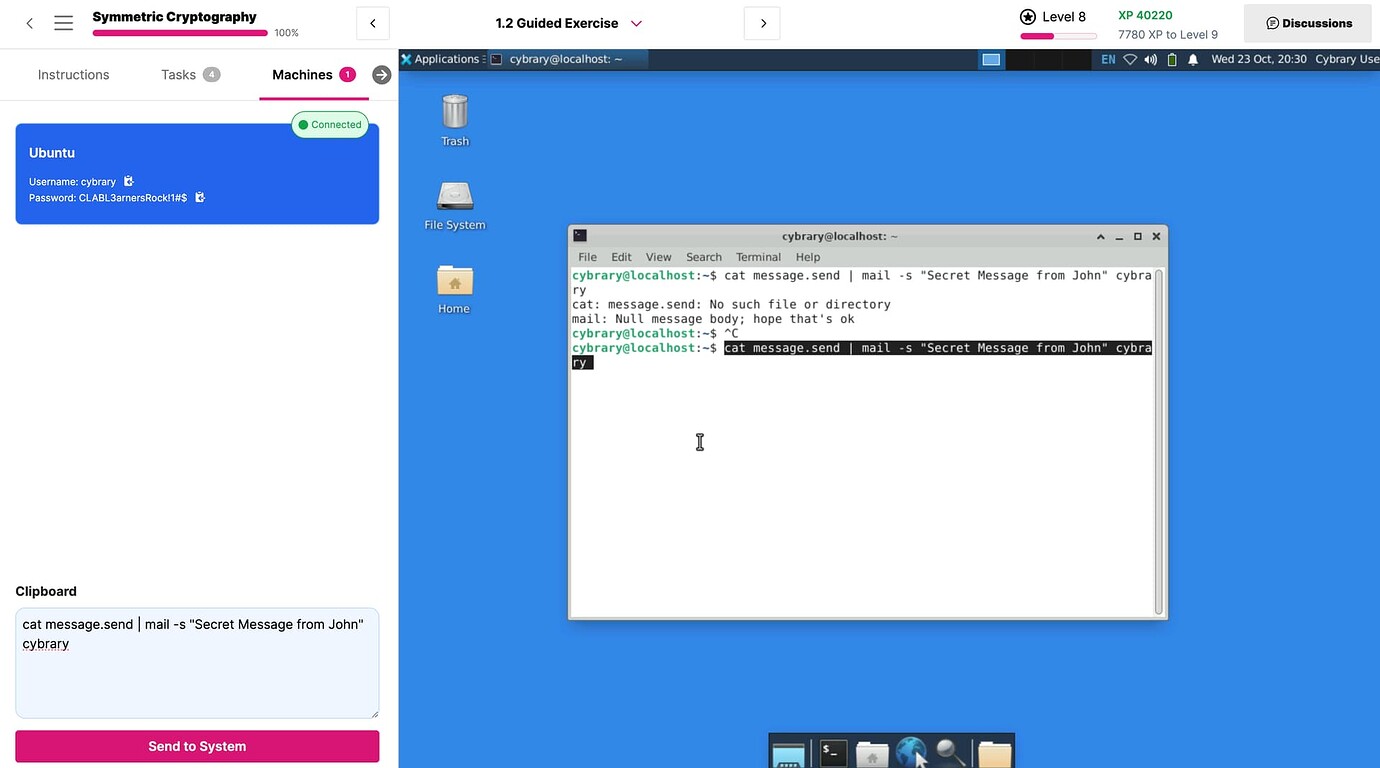Expand the 1.2 Guided Exercise dropdown

click(x=636, y=23)
